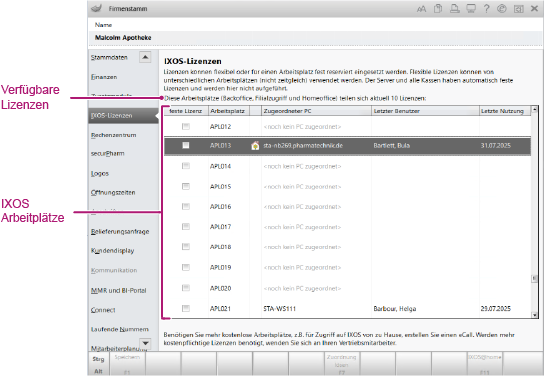Open the MMR und BI-Portal section
The image size is (545, 376).
119,291
